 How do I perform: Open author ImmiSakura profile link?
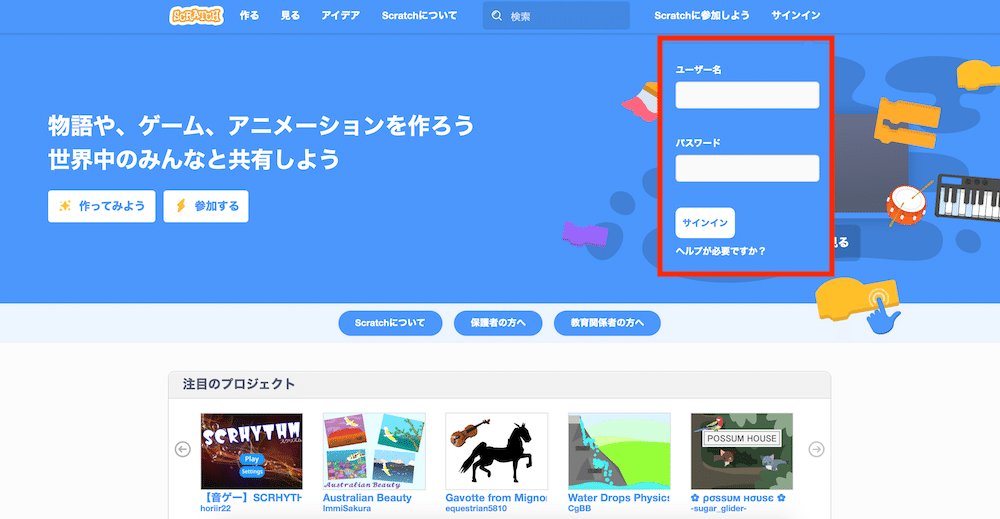[347, 509]
